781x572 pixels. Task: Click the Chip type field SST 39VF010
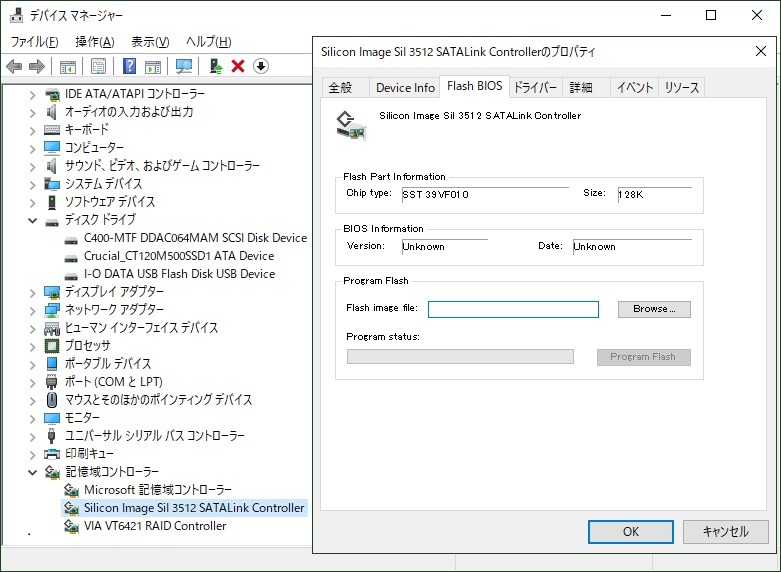click(x=485, y=195)
